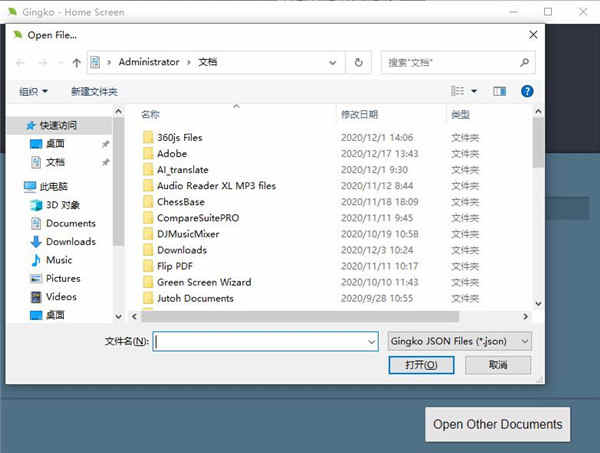Click Open Other Documents in Gingko window
Image resolution: width=600 pixels, height=453 pixels.
[x=497, y=424]
